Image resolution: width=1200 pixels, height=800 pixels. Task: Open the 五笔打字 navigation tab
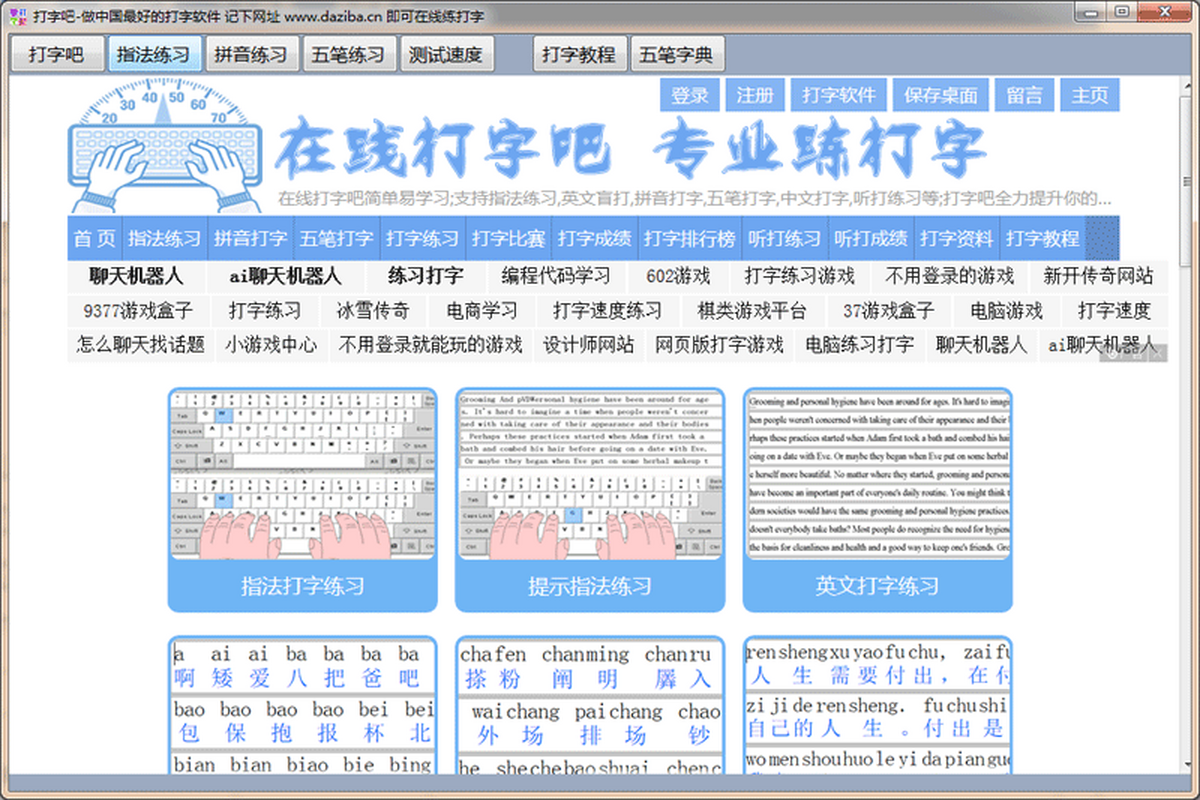click(x=336, y=239)
